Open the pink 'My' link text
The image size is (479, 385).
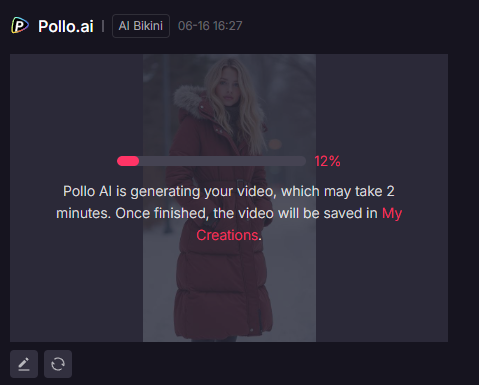pyautogui.click(x=392, y=213)
